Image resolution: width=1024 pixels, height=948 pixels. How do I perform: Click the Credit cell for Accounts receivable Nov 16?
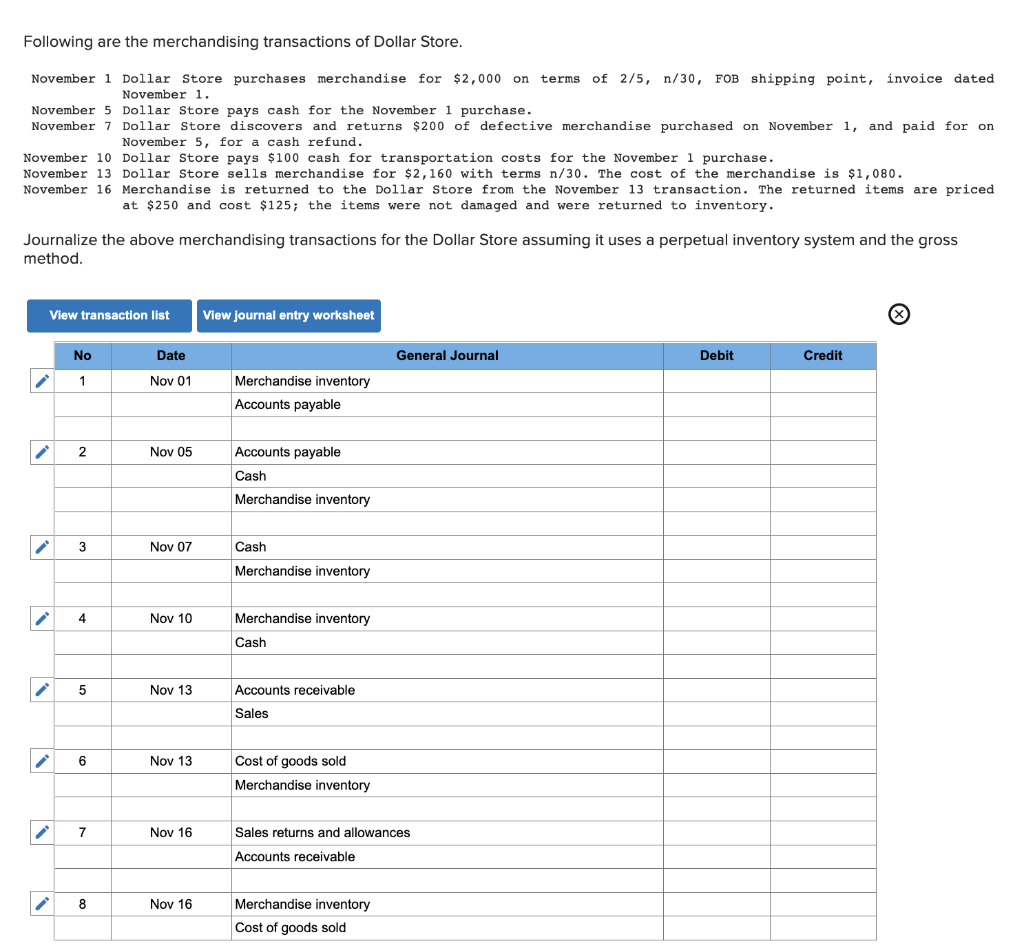point(823,856)
